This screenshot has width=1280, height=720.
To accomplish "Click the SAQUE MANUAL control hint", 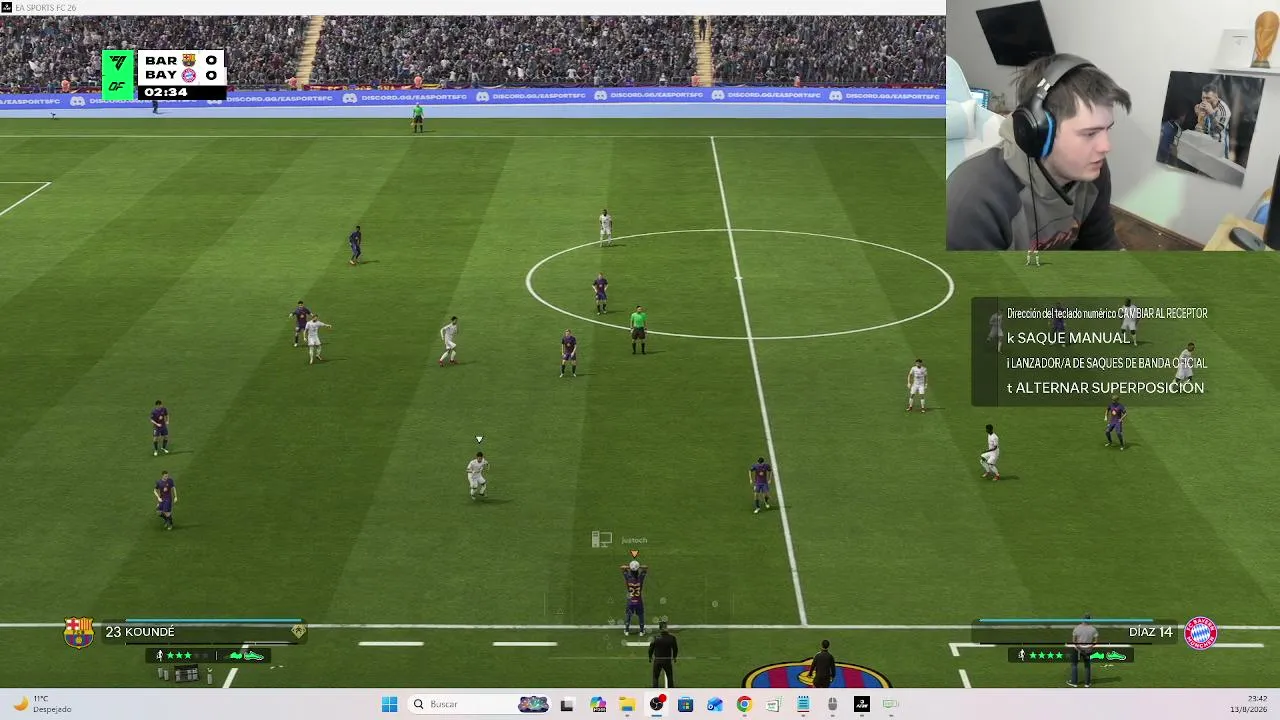I will (x=1068, y=338).
